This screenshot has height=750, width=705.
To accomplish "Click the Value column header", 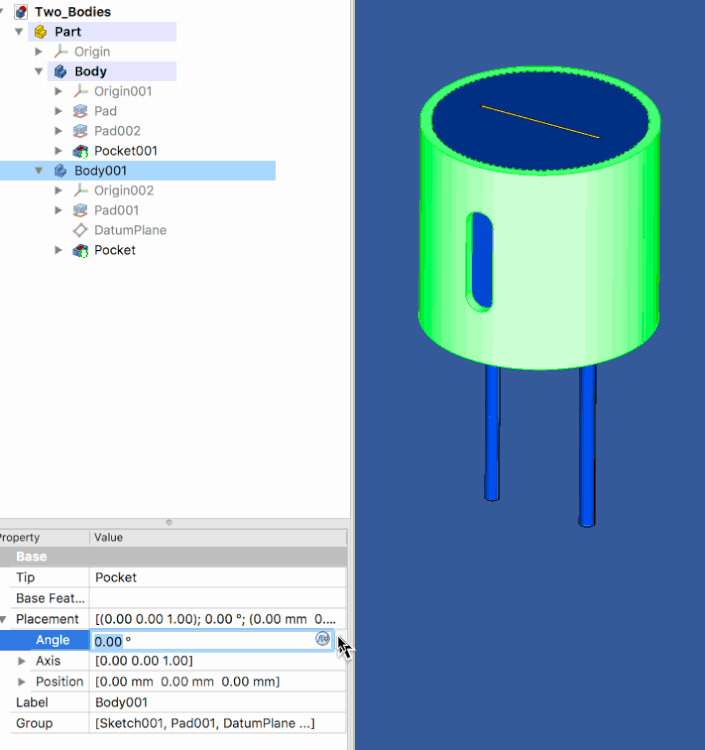I will [x=218, y=538].
